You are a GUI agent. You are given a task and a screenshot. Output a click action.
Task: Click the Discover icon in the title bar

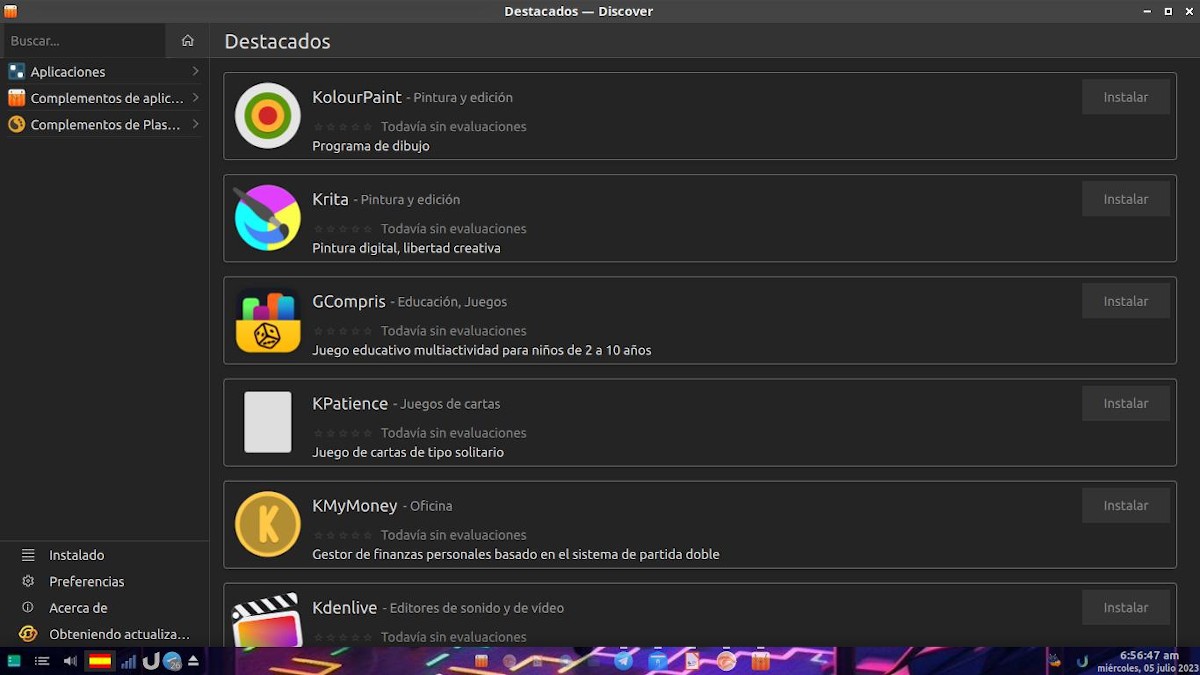10,11
